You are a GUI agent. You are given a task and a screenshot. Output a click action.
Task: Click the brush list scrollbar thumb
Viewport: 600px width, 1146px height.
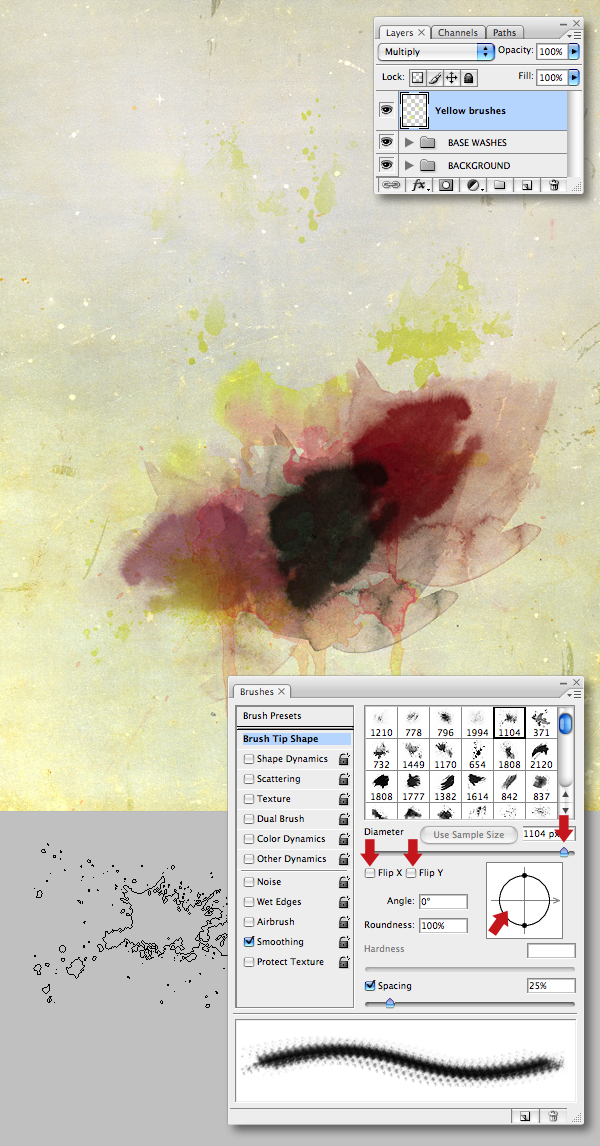(x=566, y=723)
